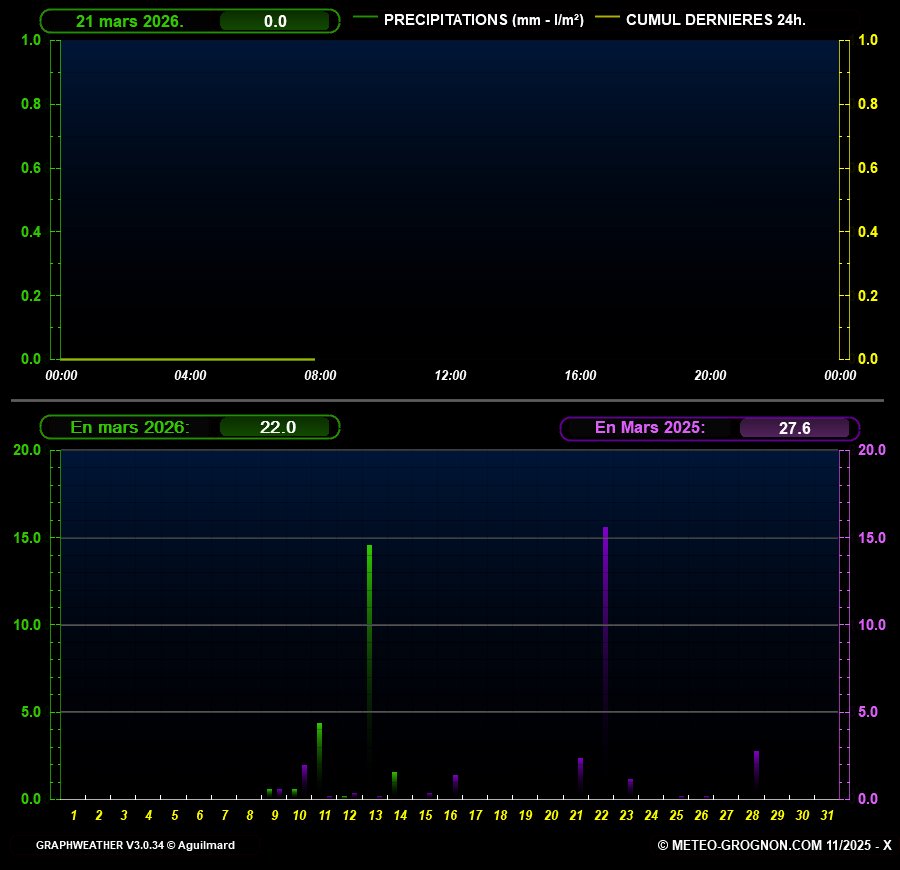Image resolution: width=900 pixels, height=870 pixels.
Task: Click day 31 on the month axis
Action: [827, 816]
